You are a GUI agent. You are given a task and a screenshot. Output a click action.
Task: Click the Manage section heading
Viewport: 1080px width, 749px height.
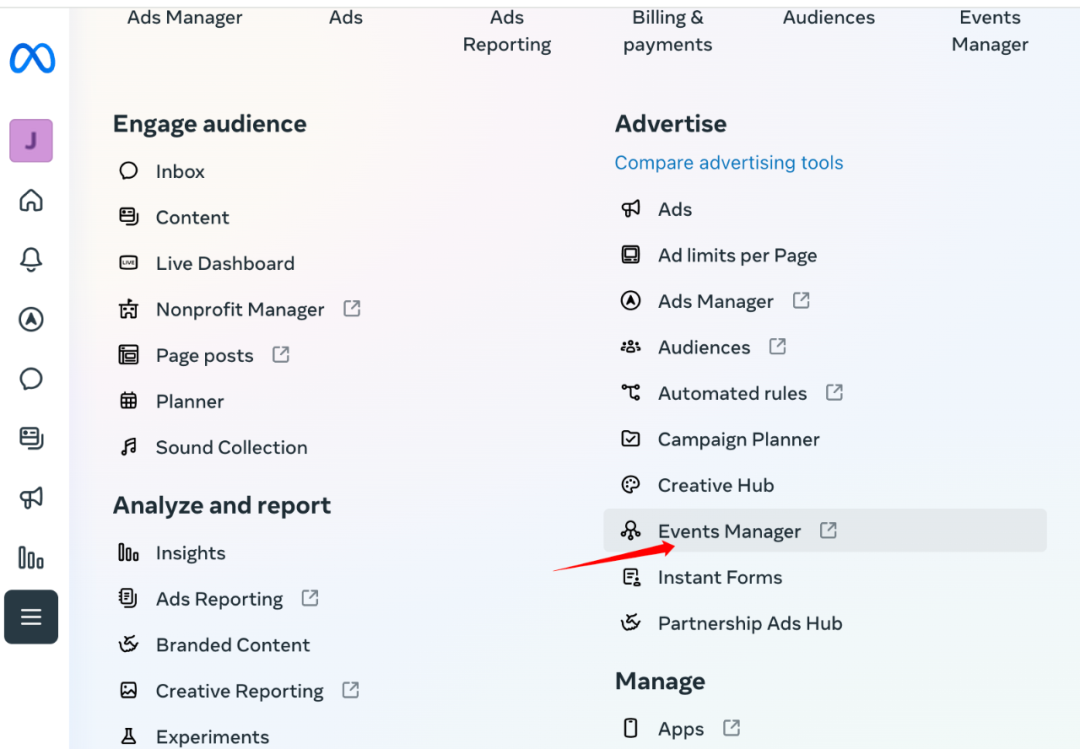click(x=660, y=681)
